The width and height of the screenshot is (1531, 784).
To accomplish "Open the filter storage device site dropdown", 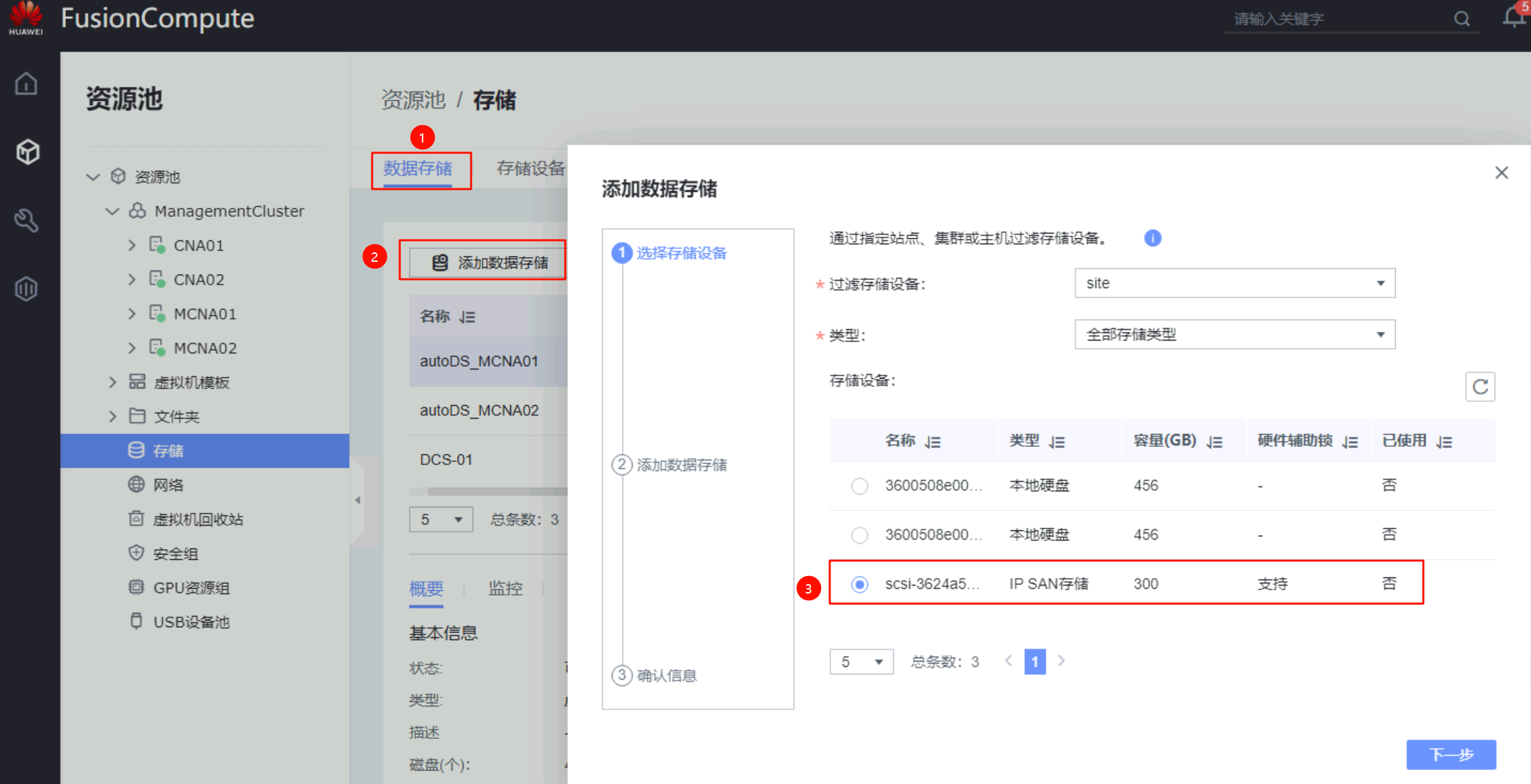I will tap(1234, 283).
